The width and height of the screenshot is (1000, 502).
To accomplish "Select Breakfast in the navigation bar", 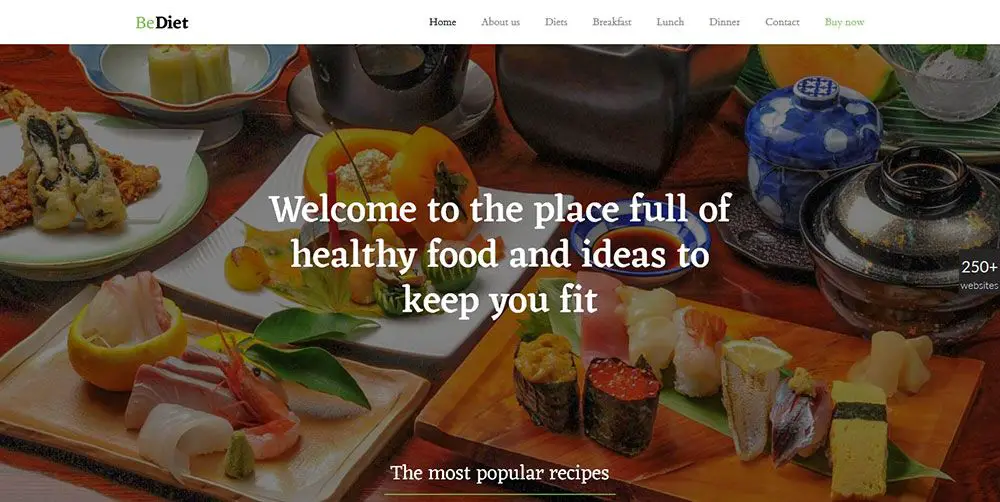I will pos(612,22).
